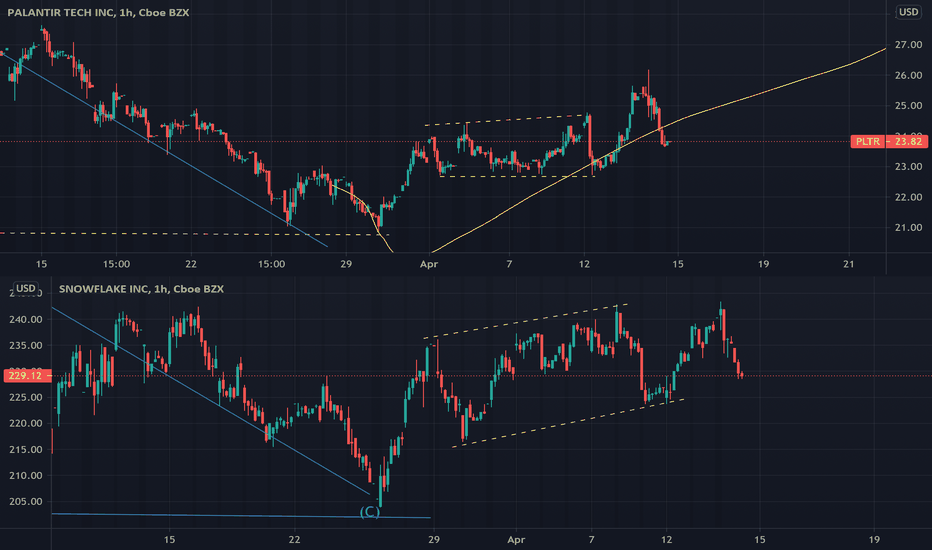Click the 220.00 price axis label
The image size is (932, 550).
click(26, 423)
